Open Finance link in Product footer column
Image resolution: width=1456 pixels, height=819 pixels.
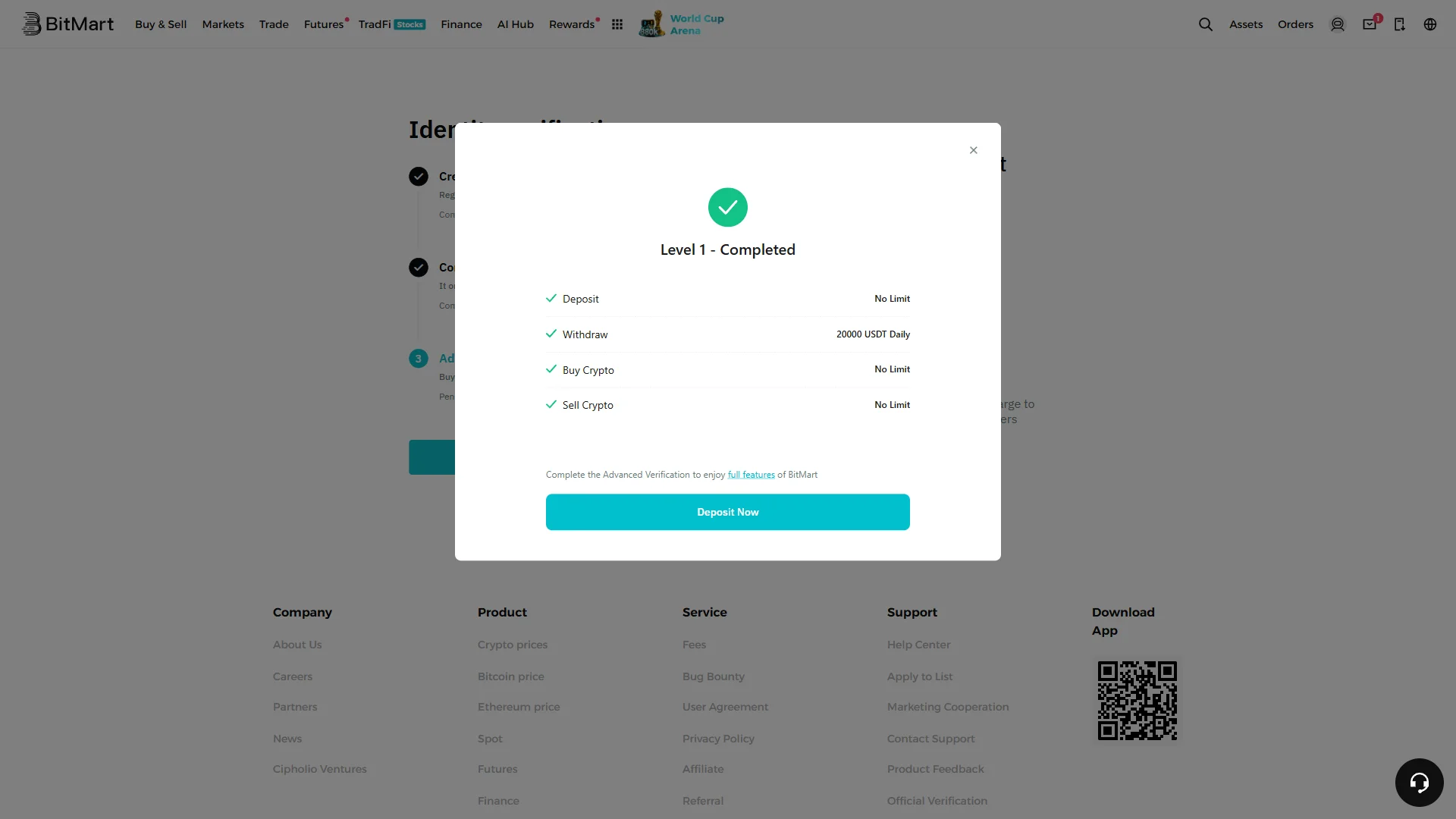[498, 801]
